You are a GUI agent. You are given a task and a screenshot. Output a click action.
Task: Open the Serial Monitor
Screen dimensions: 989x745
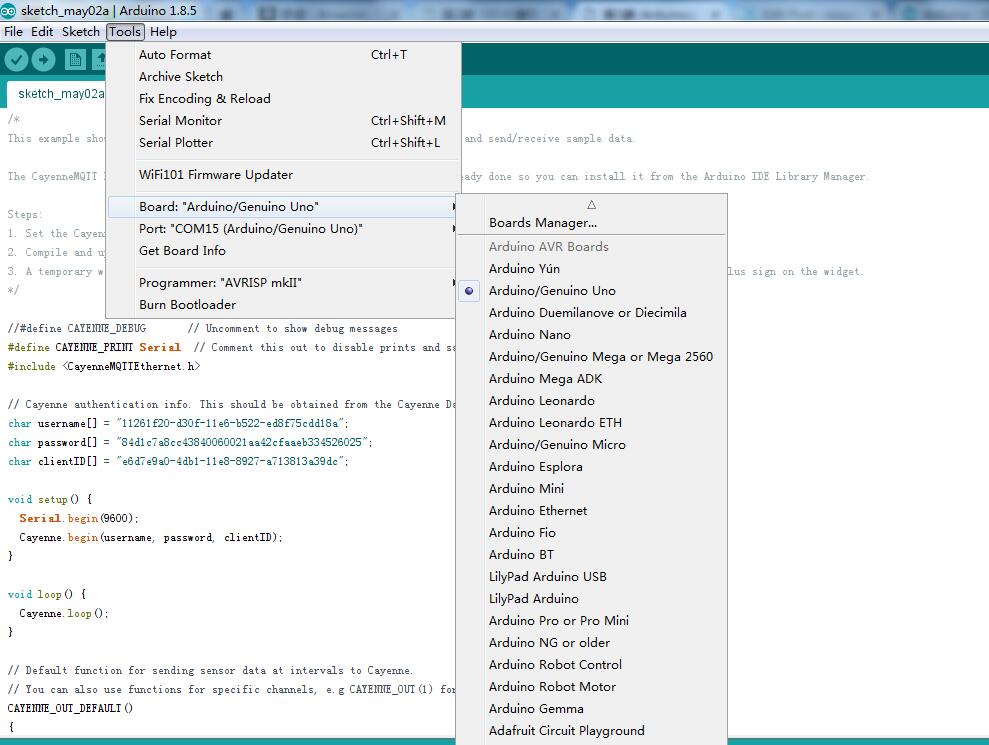[283, 121]
